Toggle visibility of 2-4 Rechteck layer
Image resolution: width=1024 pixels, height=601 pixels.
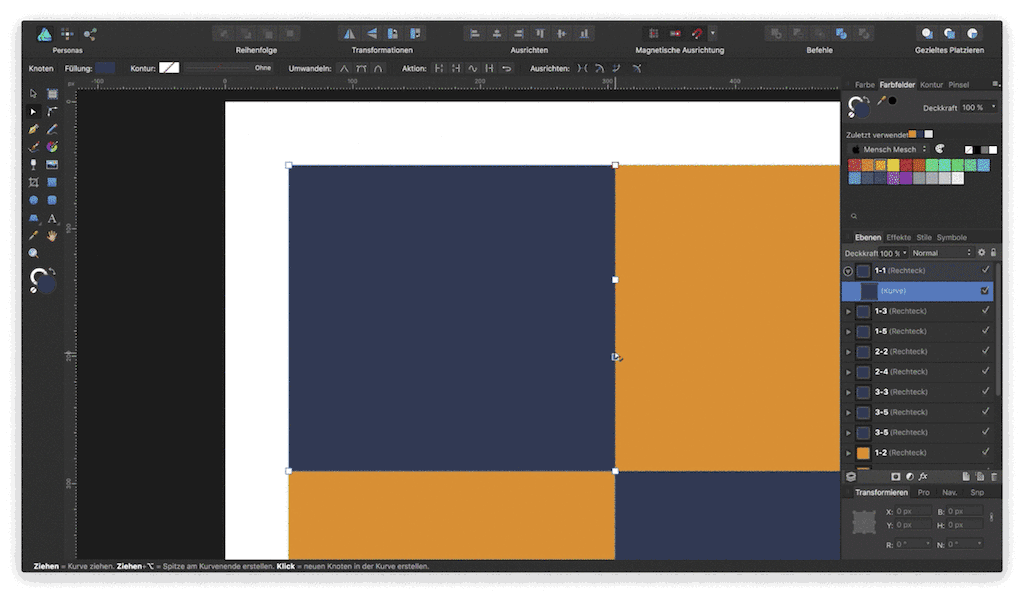[x=985, y=372]
